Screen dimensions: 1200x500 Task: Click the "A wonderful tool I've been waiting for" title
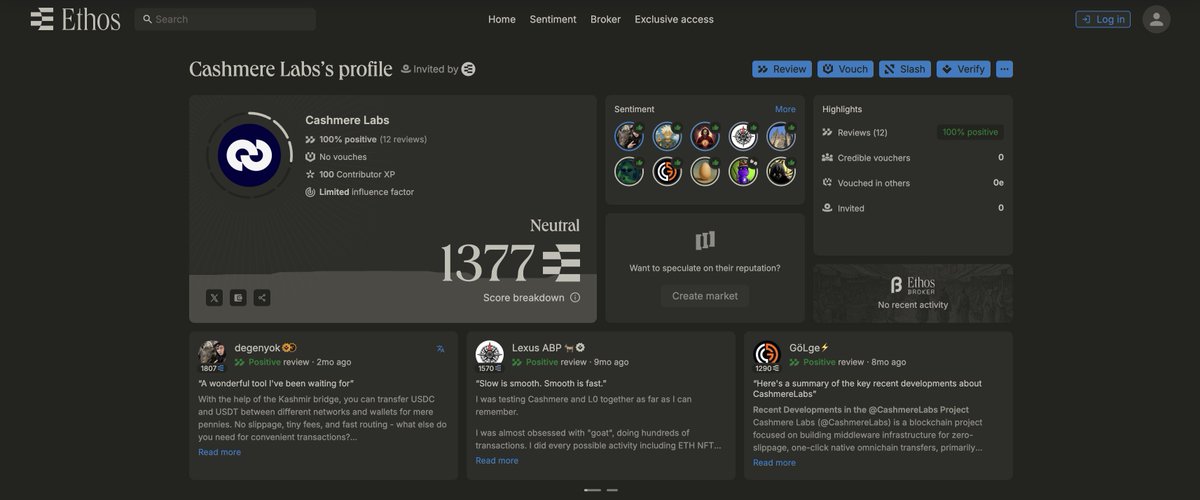click(x=276, y=383)
